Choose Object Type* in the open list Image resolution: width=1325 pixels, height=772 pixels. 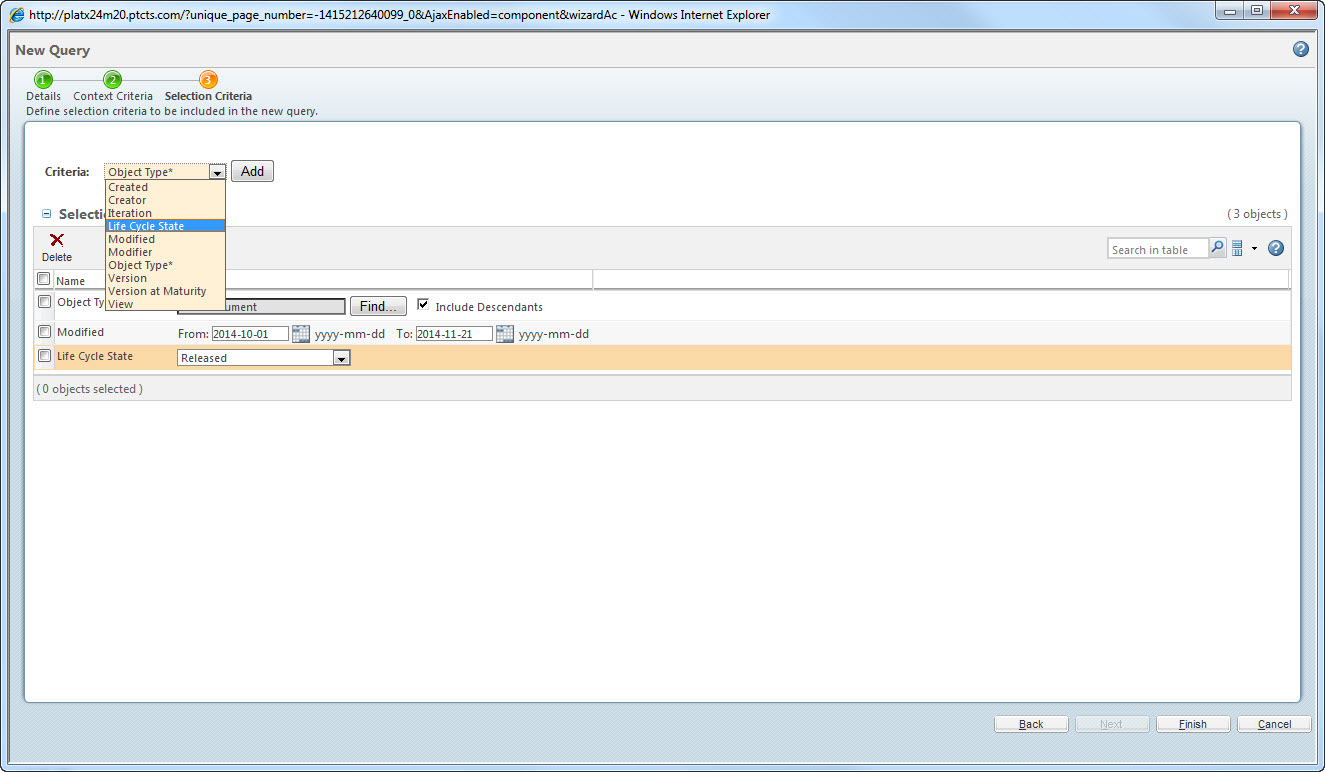[x=165, y=265]
